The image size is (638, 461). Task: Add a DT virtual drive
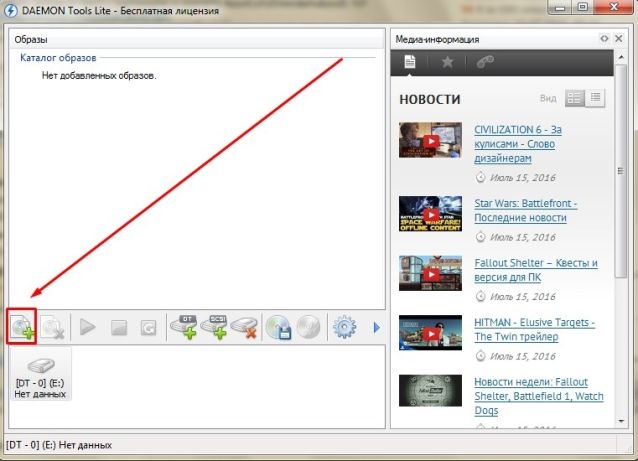184,327
